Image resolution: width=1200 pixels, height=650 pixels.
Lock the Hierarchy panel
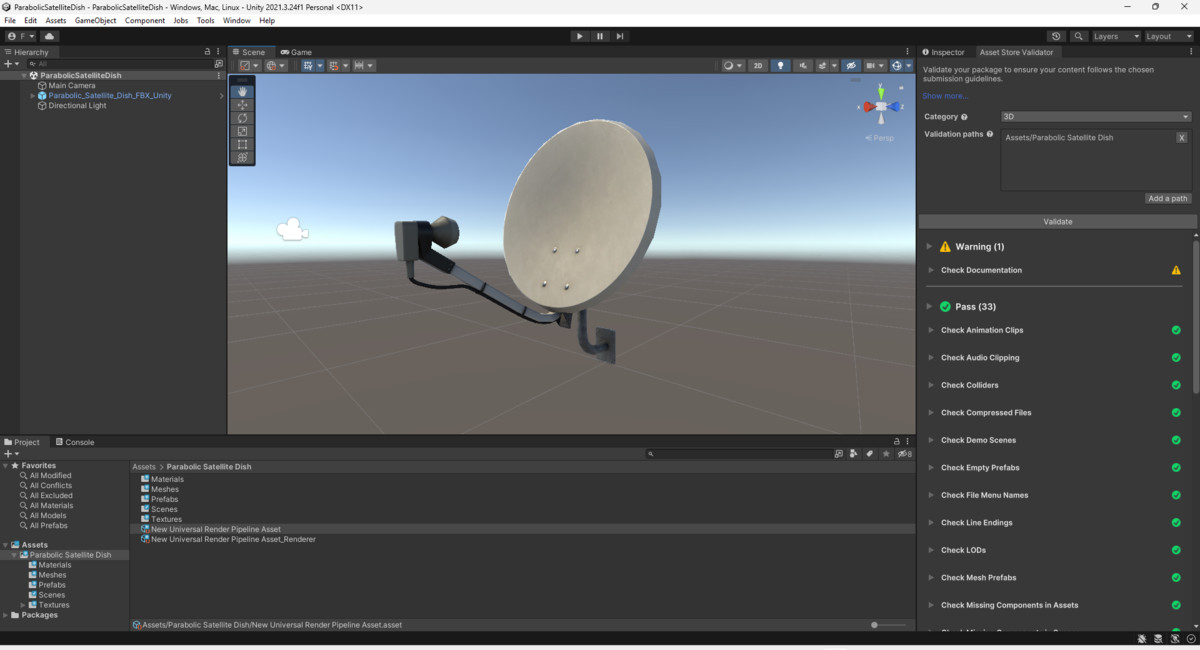208,52
